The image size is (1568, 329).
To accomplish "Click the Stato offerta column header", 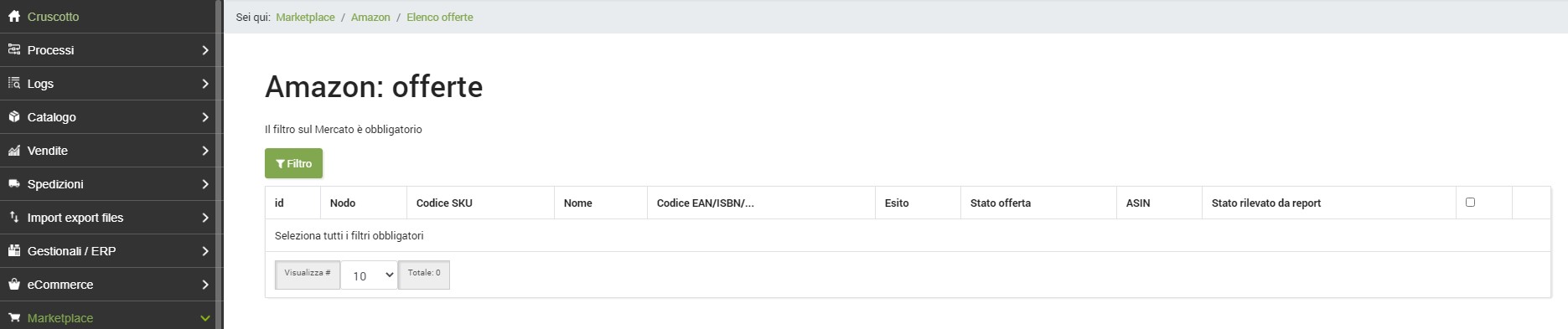I will 1038,203.
